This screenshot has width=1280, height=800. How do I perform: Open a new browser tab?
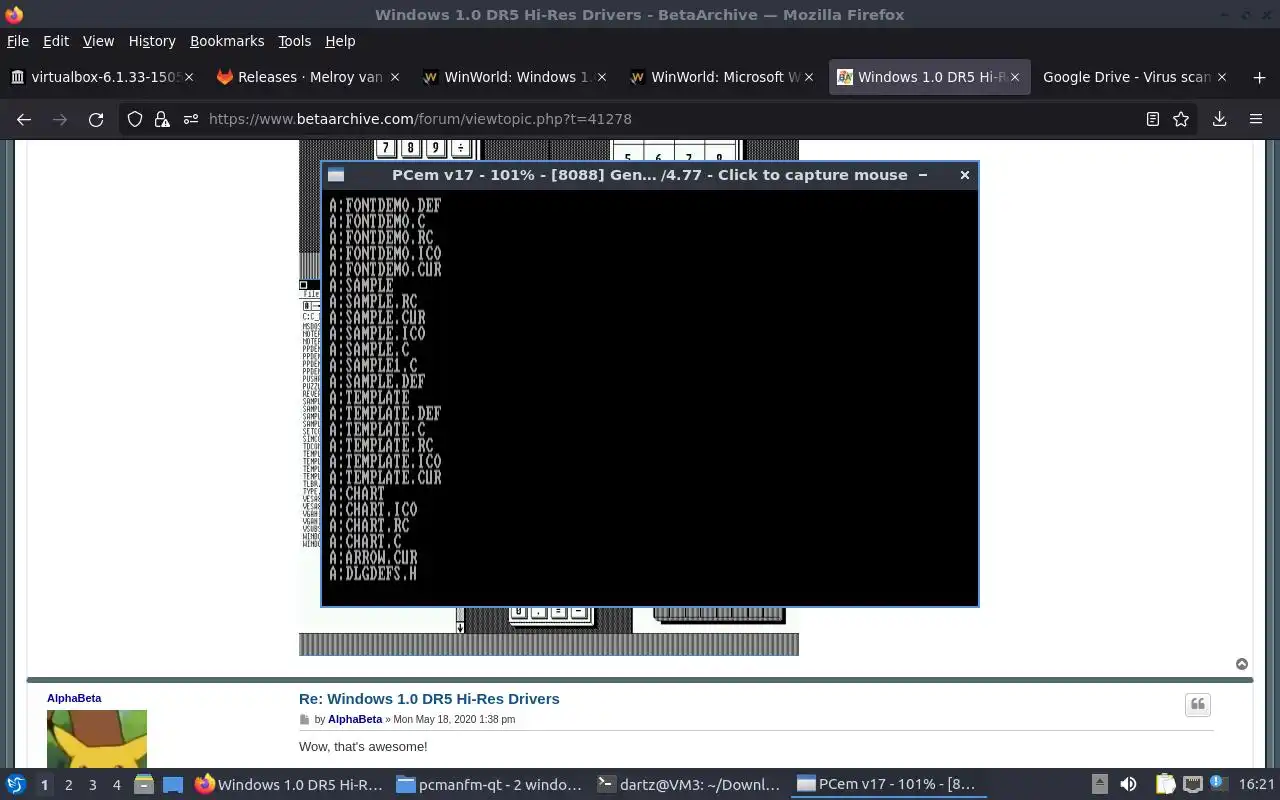tap(1259, 77)
